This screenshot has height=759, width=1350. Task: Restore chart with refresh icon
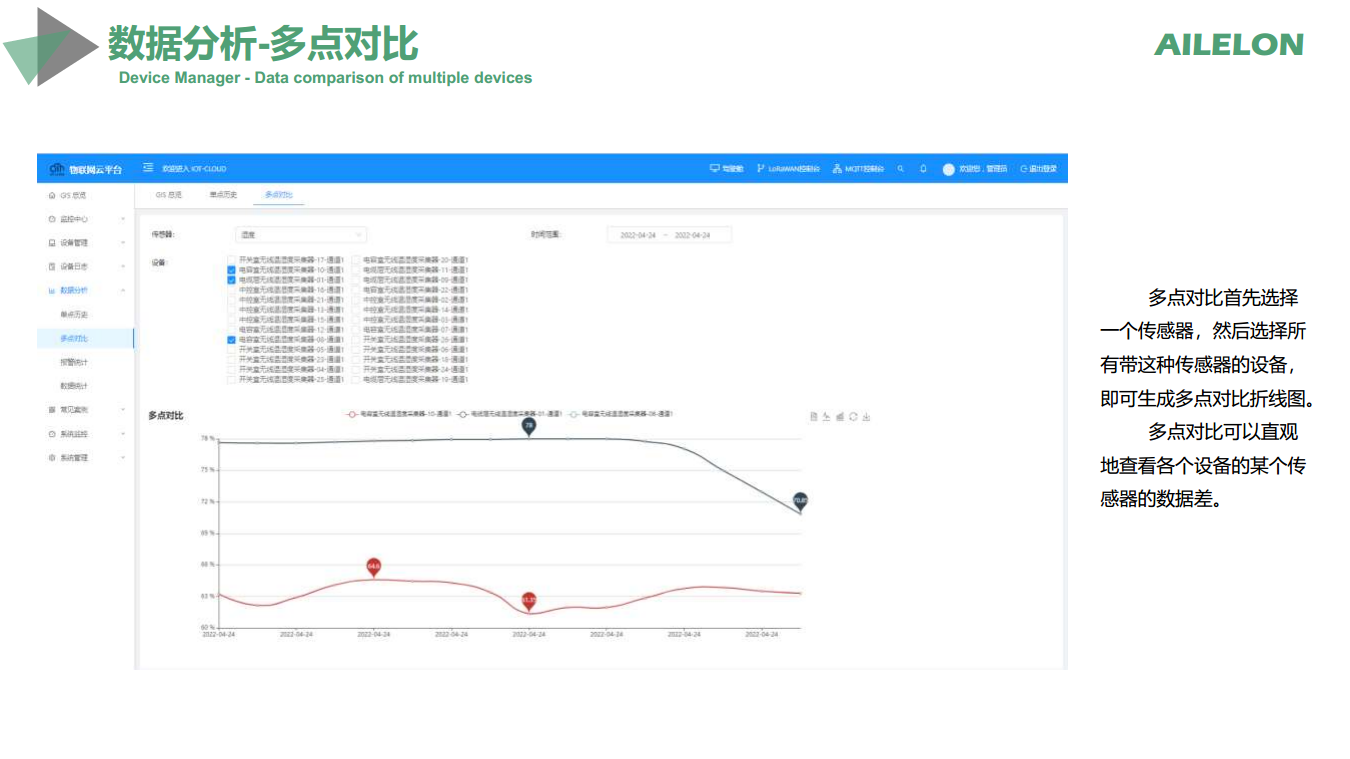[x=853, y=416]
